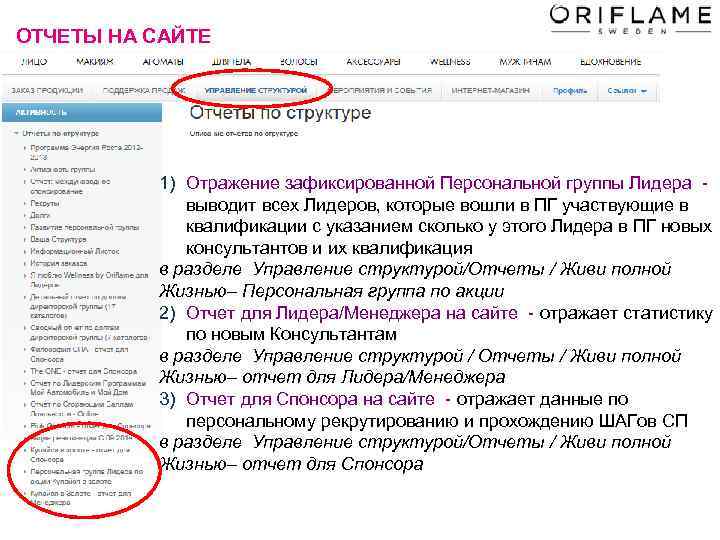
Task: Open the Профиль link
Action: 570,90
